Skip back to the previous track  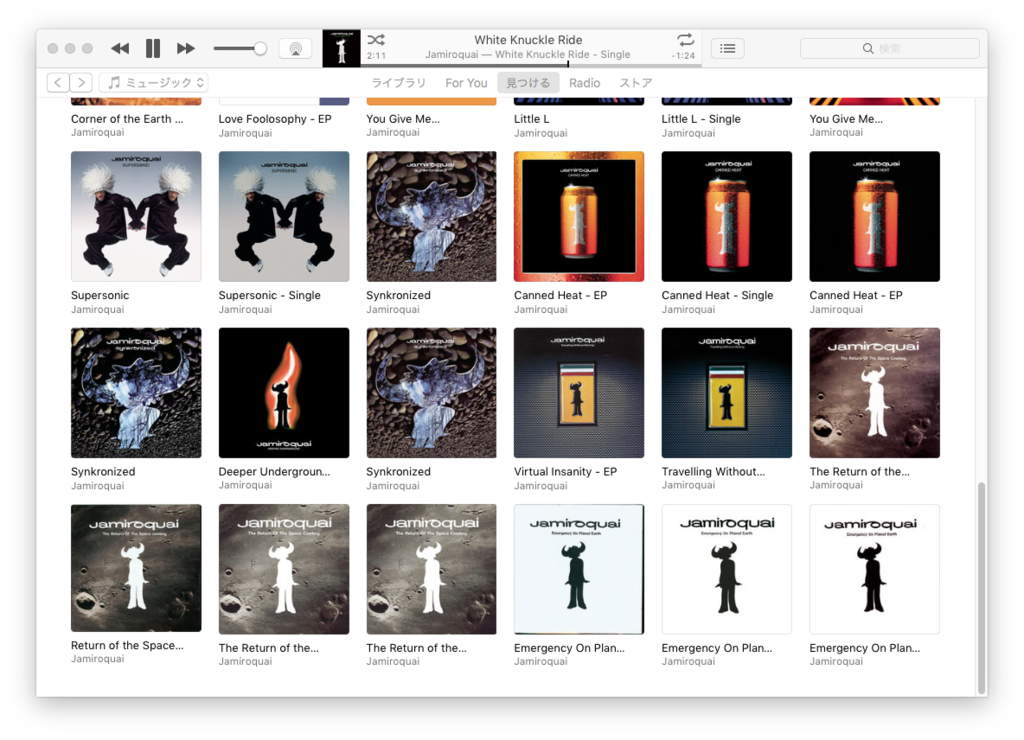pos(120,48)
